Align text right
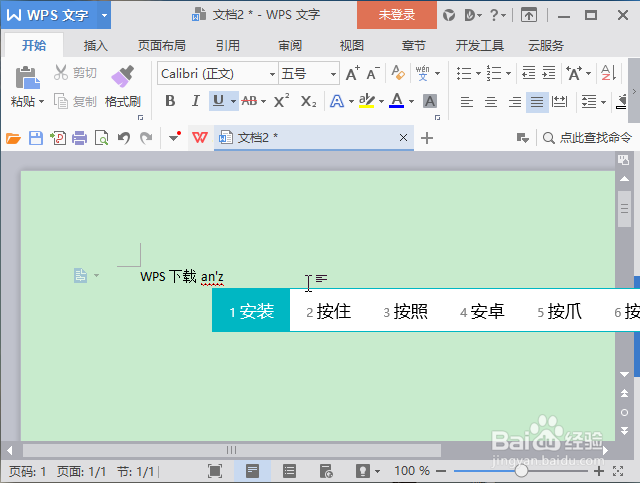This screenshot has width=640, height=483. click(514, 101)
